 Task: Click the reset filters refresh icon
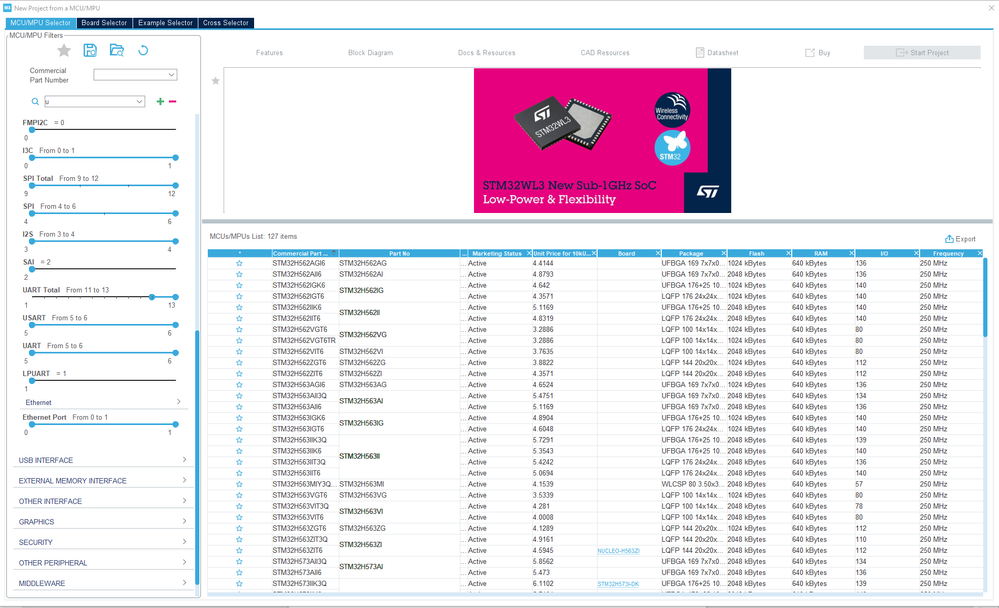143,50
